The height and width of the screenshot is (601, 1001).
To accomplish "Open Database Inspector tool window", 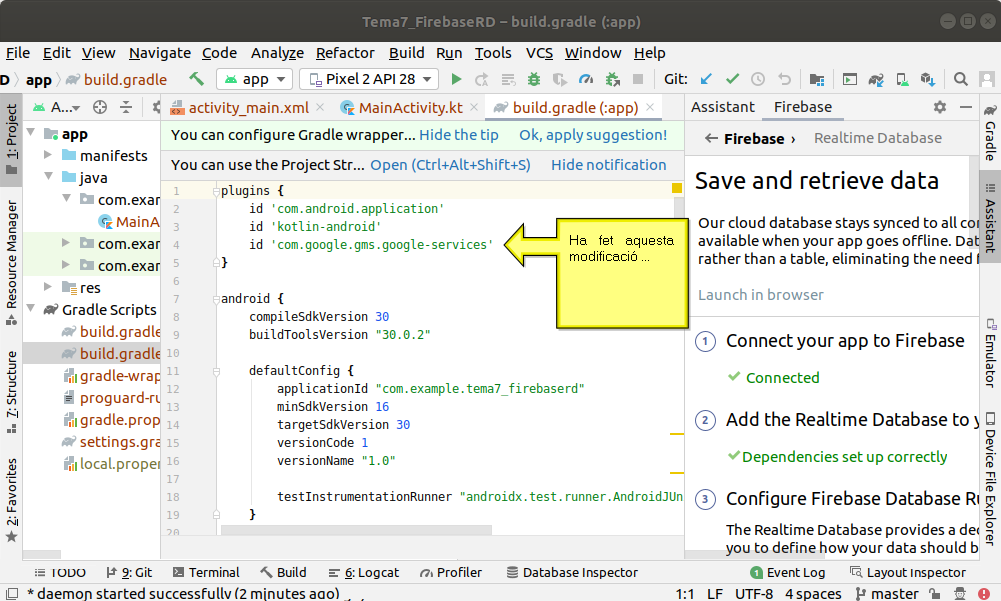I will [x=572, y=572].
